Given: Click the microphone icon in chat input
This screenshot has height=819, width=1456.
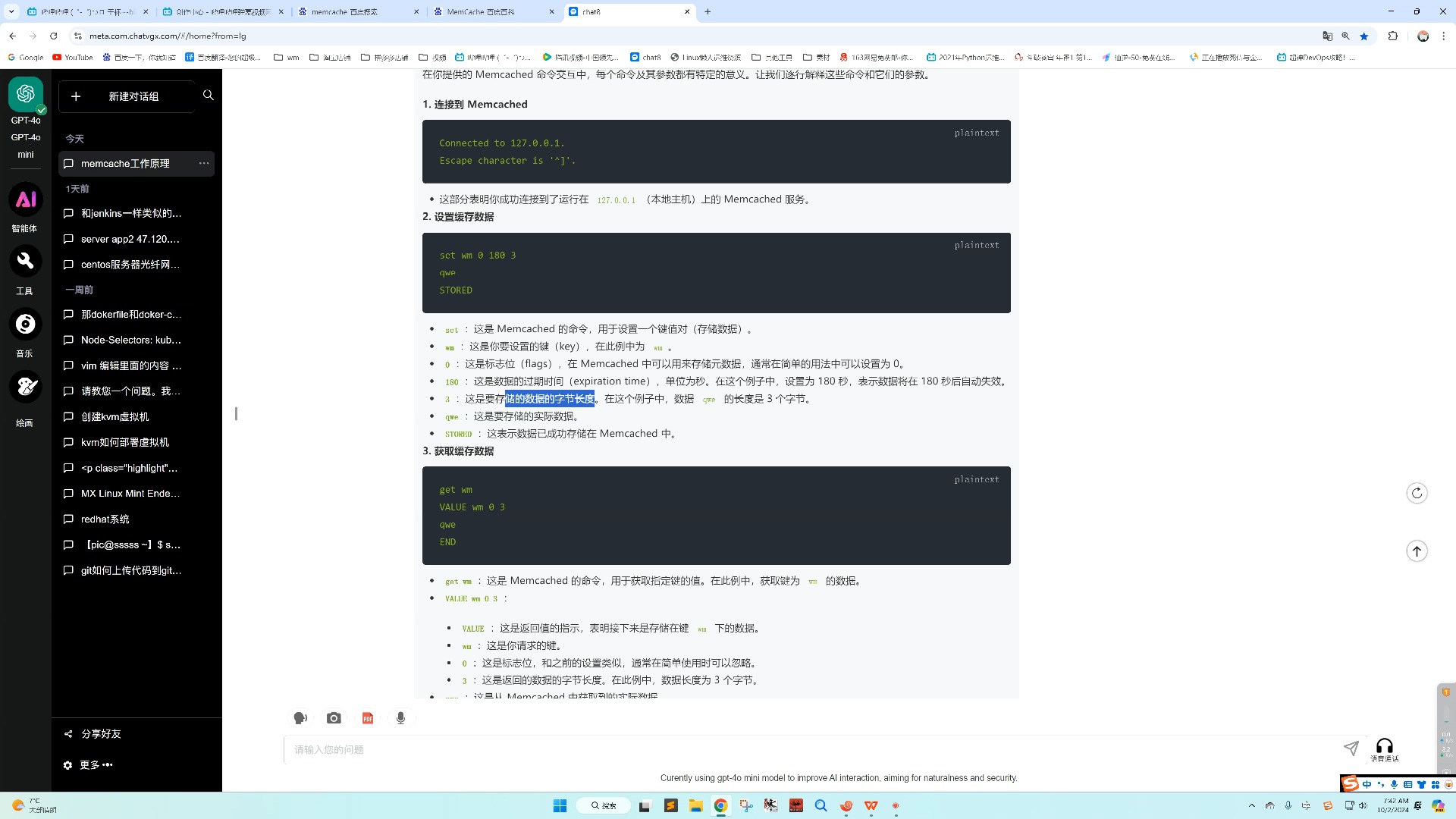Looking at the screenshot, I should [401, 718].
